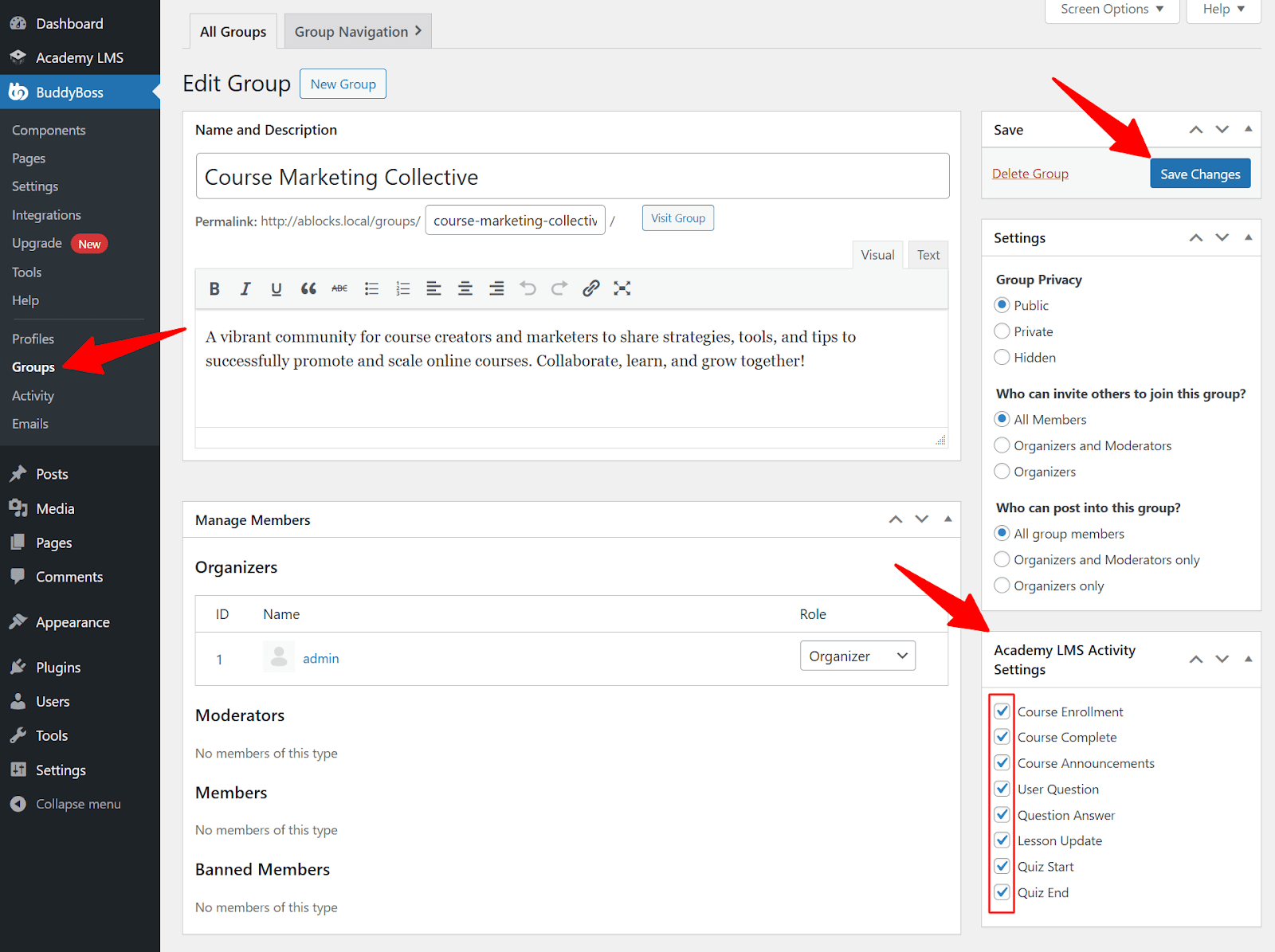This screenshot has height=952, width=1275.
Task: Collapse the Academy LMS Activity Settings panel
Action: [x=1248, y=660]
